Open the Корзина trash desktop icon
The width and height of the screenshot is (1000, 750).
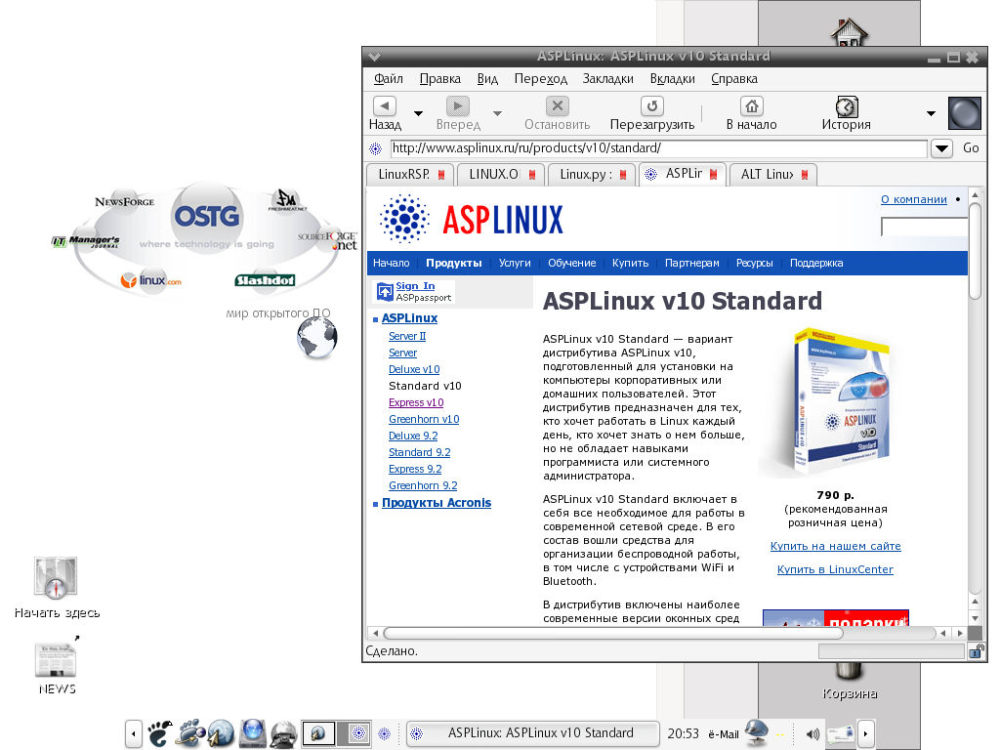click(849, 671)
